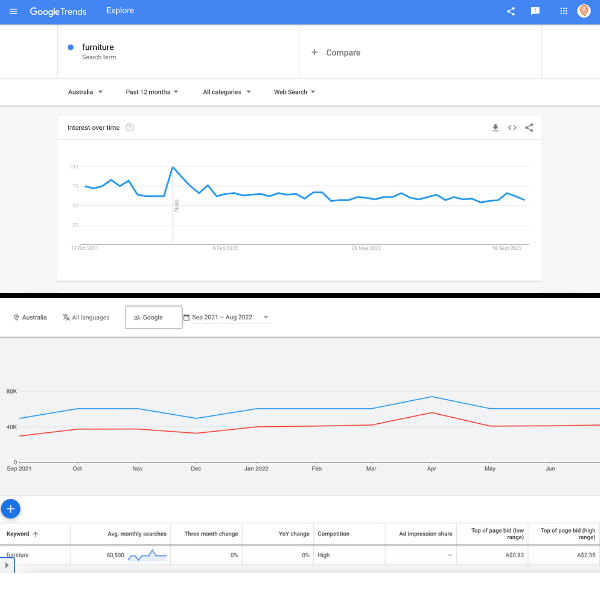
Task: Expand the Australia region dropdown in Trends
Action: click(85, 92)
